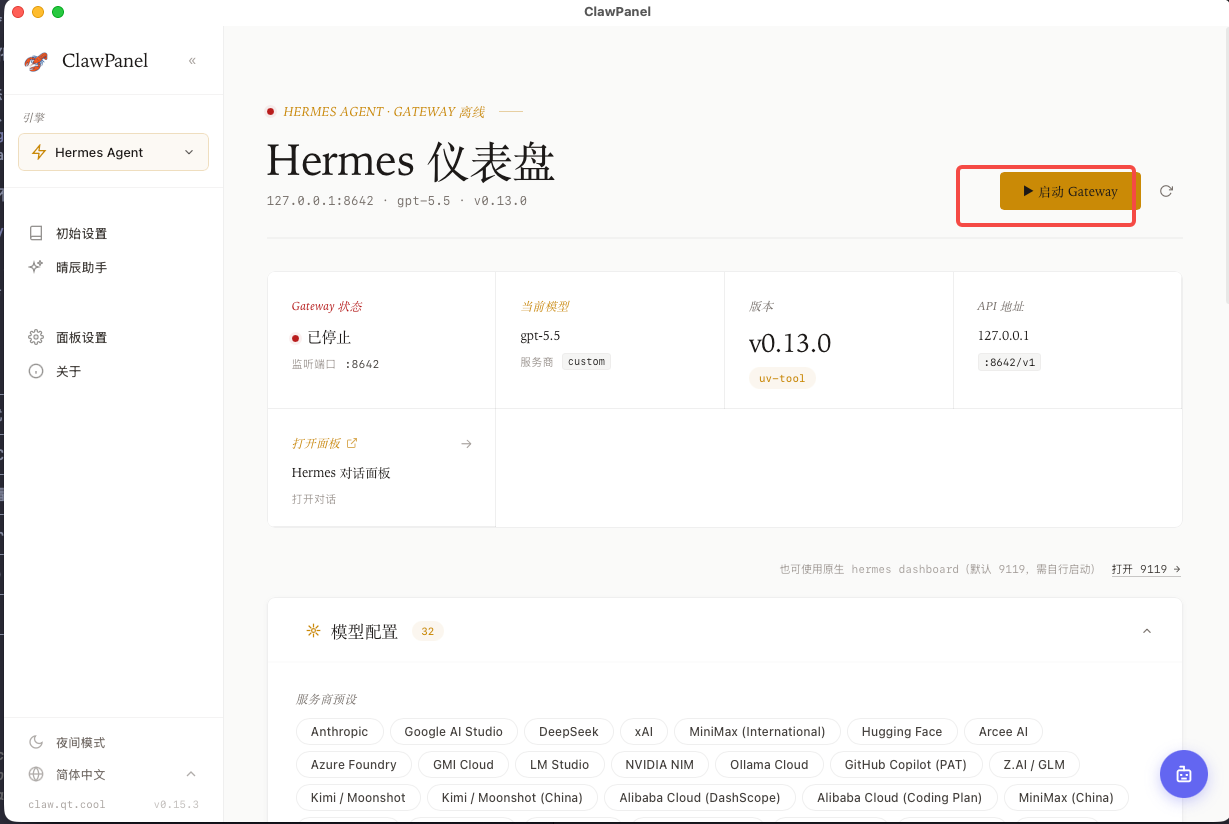Select the Arcee AI preset
The image size is (1229, 824).
pos(1003,731)
